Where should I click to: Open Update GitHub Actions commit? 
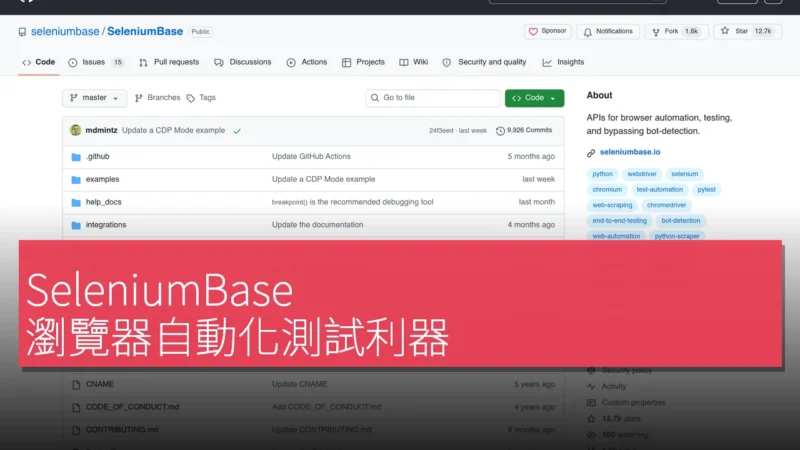(x=311, y=157)
